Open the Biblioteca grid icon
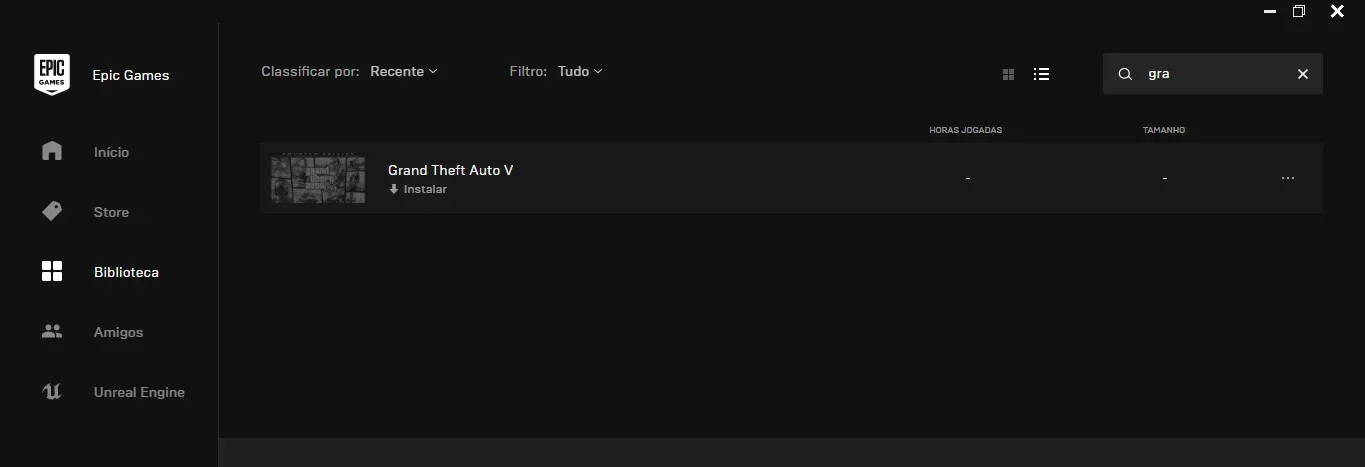 tap(52, 272)
